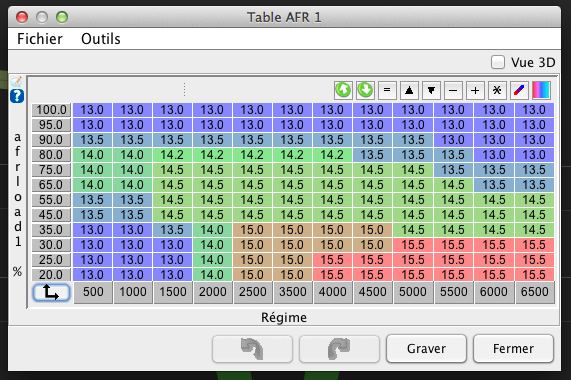This screenshot has height=380, width=571.
Task: Click cell at 100.0 load, 6500 RPM
Action: pos(534,110)
